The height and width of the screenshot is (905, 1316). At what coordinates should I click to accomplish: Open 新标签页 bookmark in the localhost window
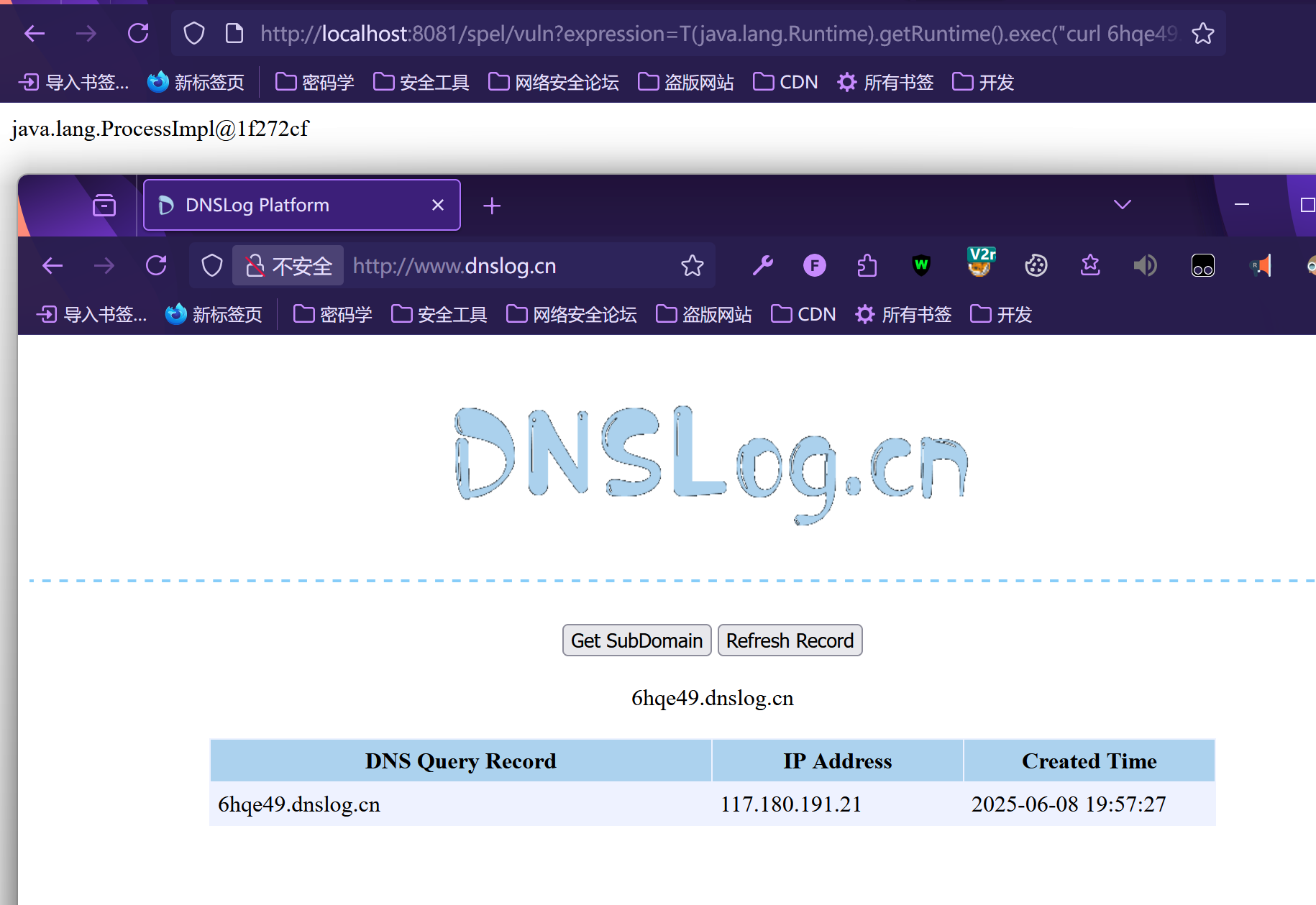(x=196, y=82)
